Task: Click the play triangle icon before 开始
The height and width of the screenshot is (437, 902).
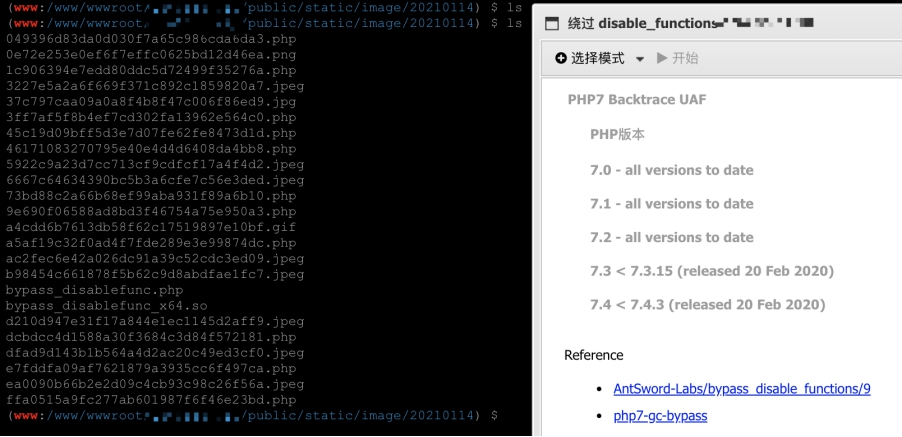Action: click(662, 58)
